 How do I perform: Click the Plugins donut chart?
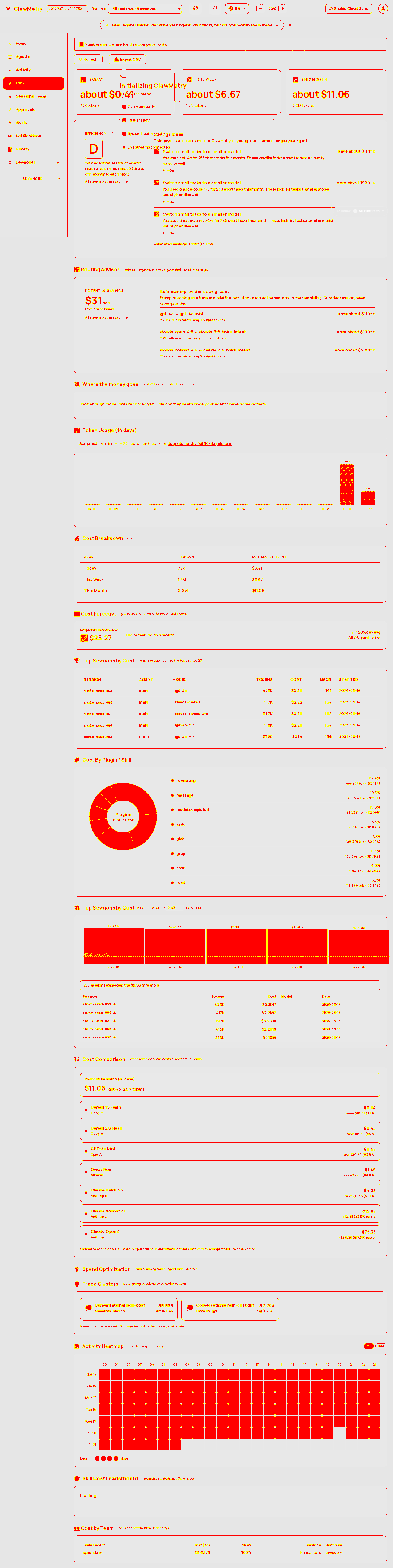pyautogui.click(x=123, y=816)
